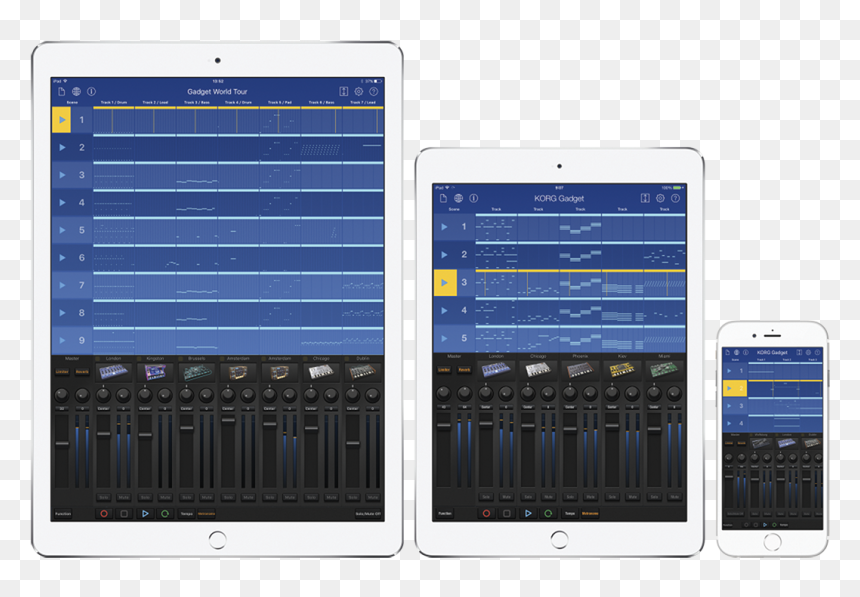Play scene 3 on the middle iPad
The image size is (860, 597).
(x=445, y=283)
